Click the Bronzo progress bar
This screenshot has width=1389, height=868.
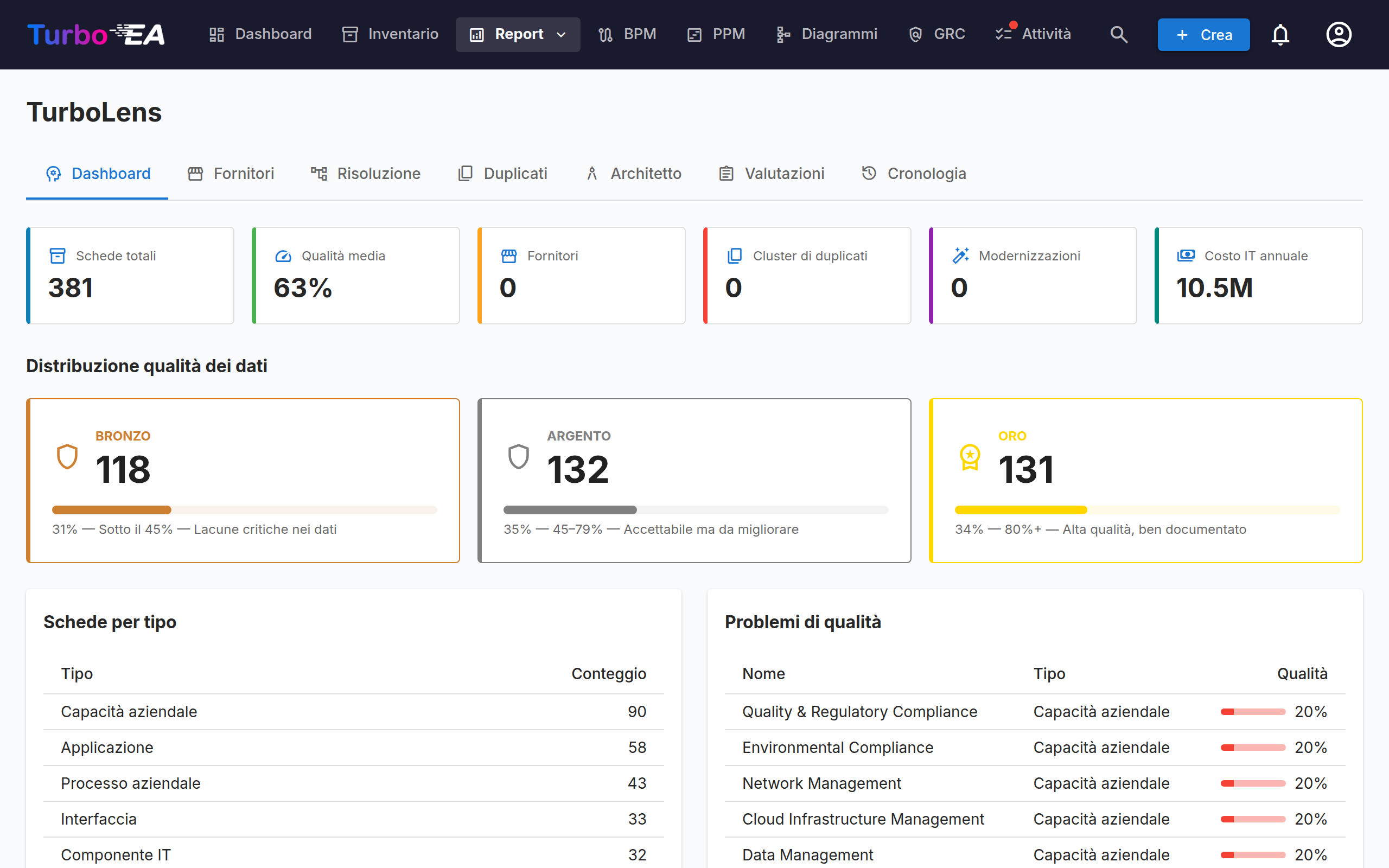point(245,510)
